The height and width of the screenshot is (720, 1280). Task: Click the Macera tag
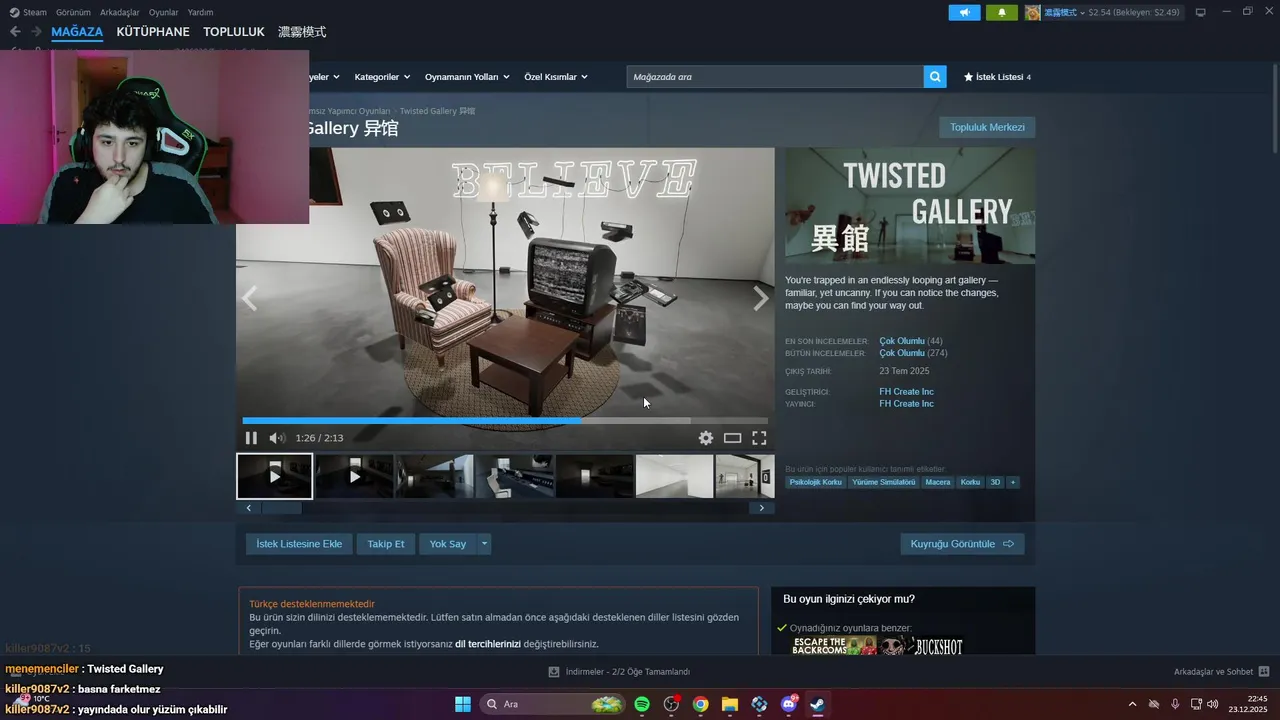click(x=938, y=482)
